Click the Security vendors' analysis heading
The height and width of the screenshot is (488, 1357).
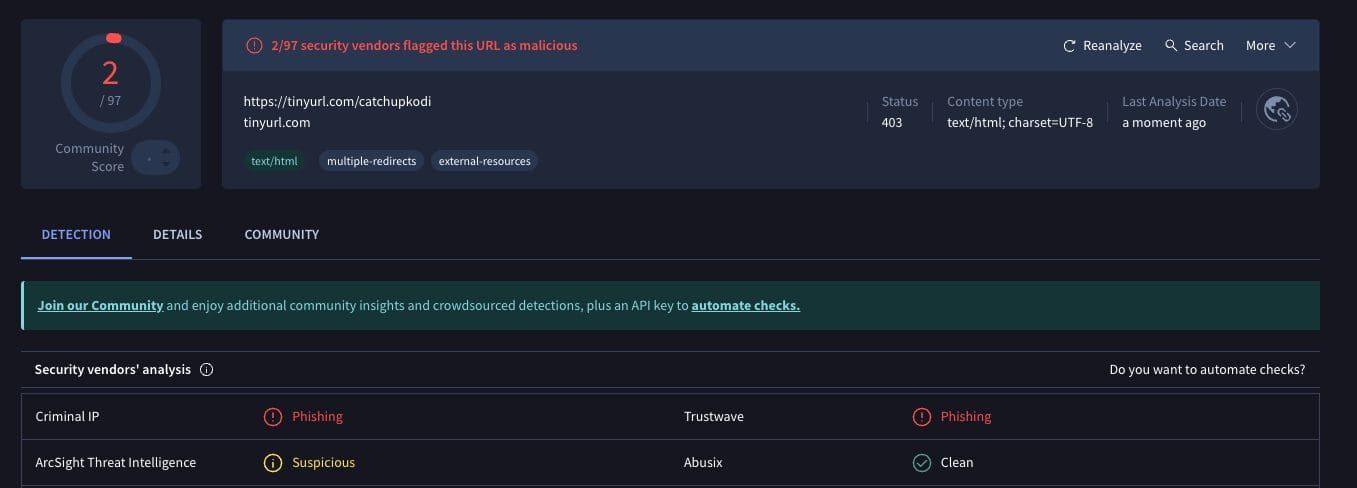113,370
